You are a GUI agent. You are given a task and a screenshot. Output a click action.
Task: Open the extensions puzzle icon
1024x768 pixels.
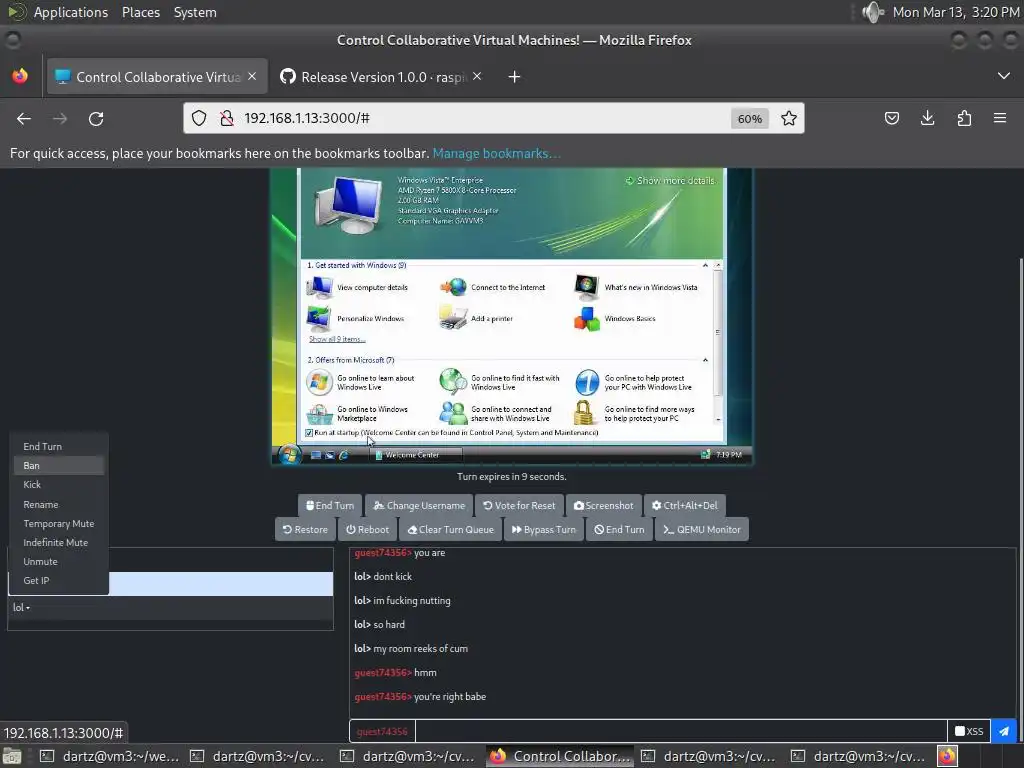tap(964, 118)
